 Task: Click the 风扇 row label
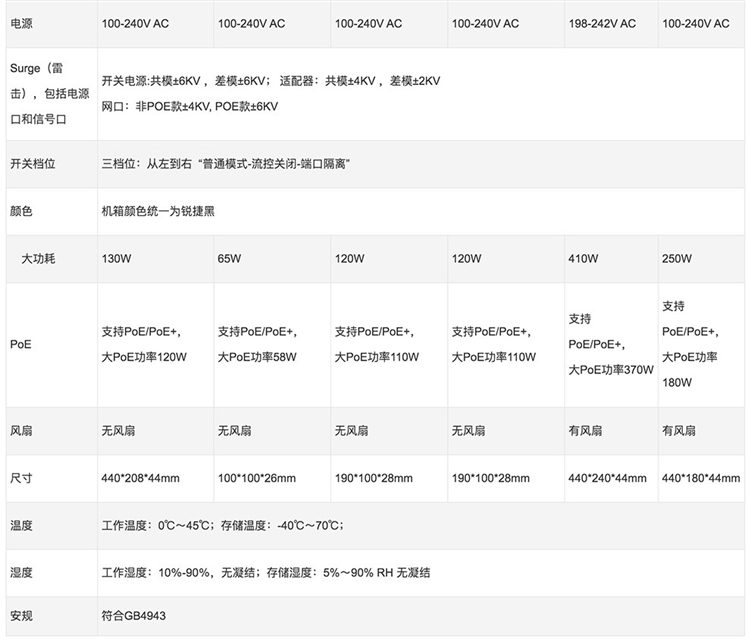(x=21, y=431)
